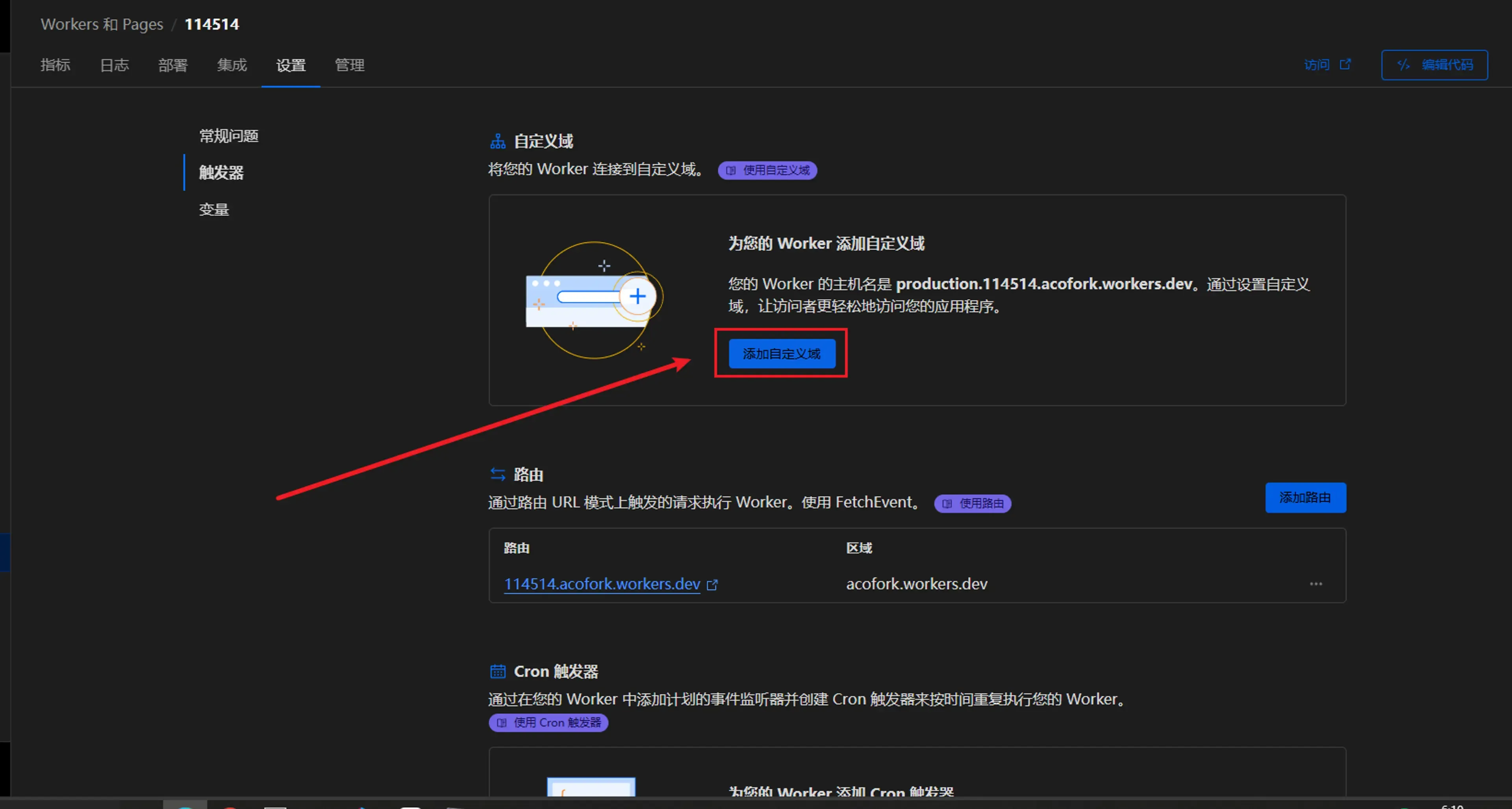
Task: Click the 添加路由 button
Action: [x=1305, y=497]
